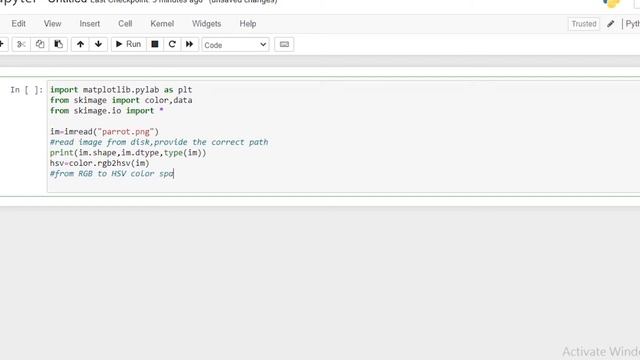This screenshot has height=360, width=640.
Task: Click the 'from skimage.io import *' line
Action: (x=107, y=111)
